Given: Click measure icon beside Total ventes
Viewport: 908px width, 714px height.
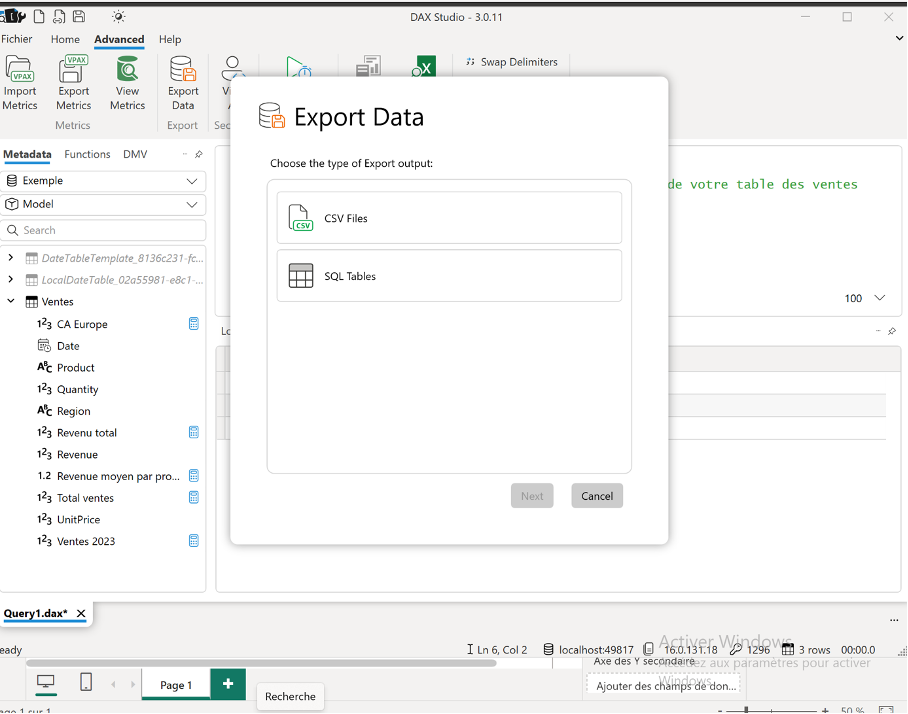Looking at the screenshot, I should (x=194, y=497).
